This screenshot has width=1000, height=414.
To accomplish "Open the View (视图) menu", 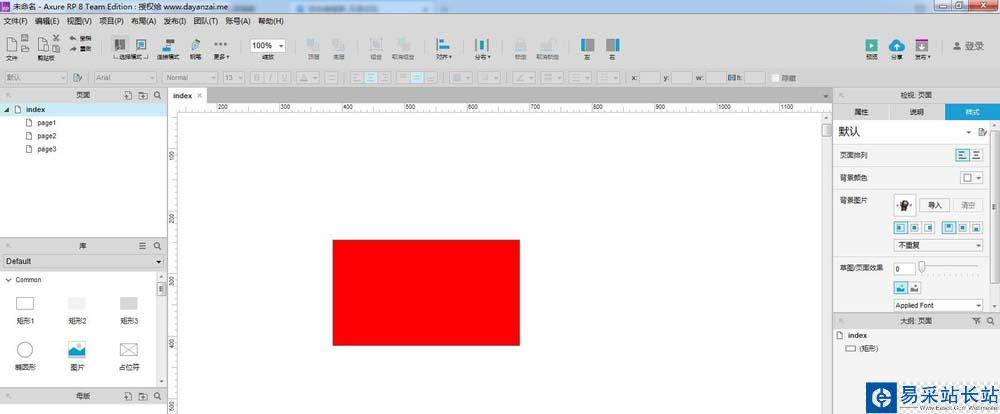I will [79, 21].
